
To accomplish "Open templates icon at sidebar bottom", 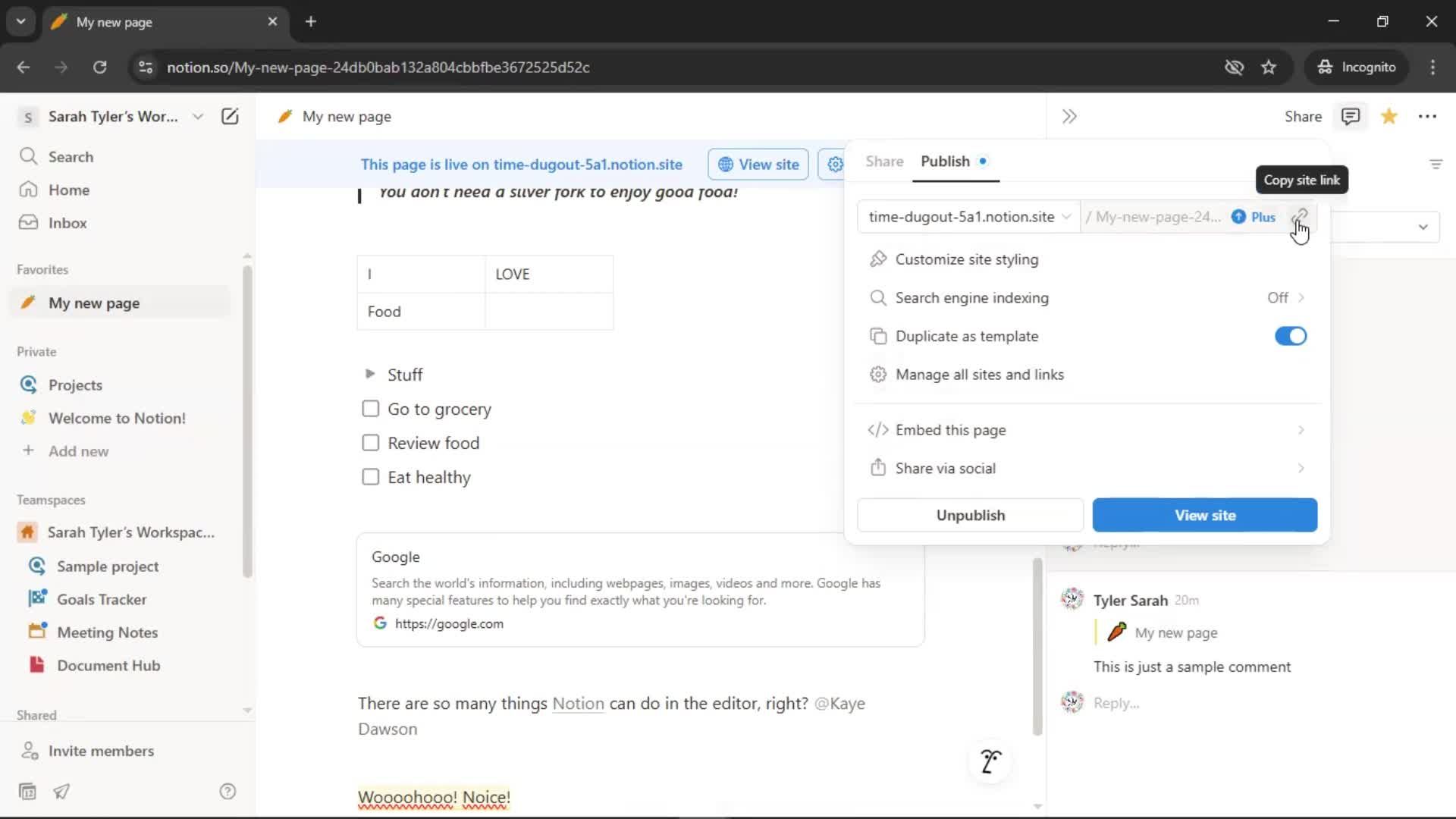I will [x=27, y=792].
